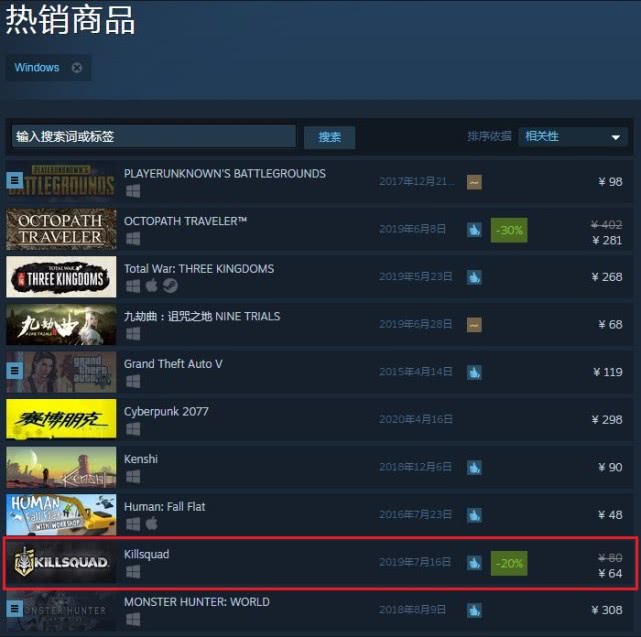Click the mixed review icon for NINE TRIALS
Viewport: 641px width, 637px height.
point(474,325)
